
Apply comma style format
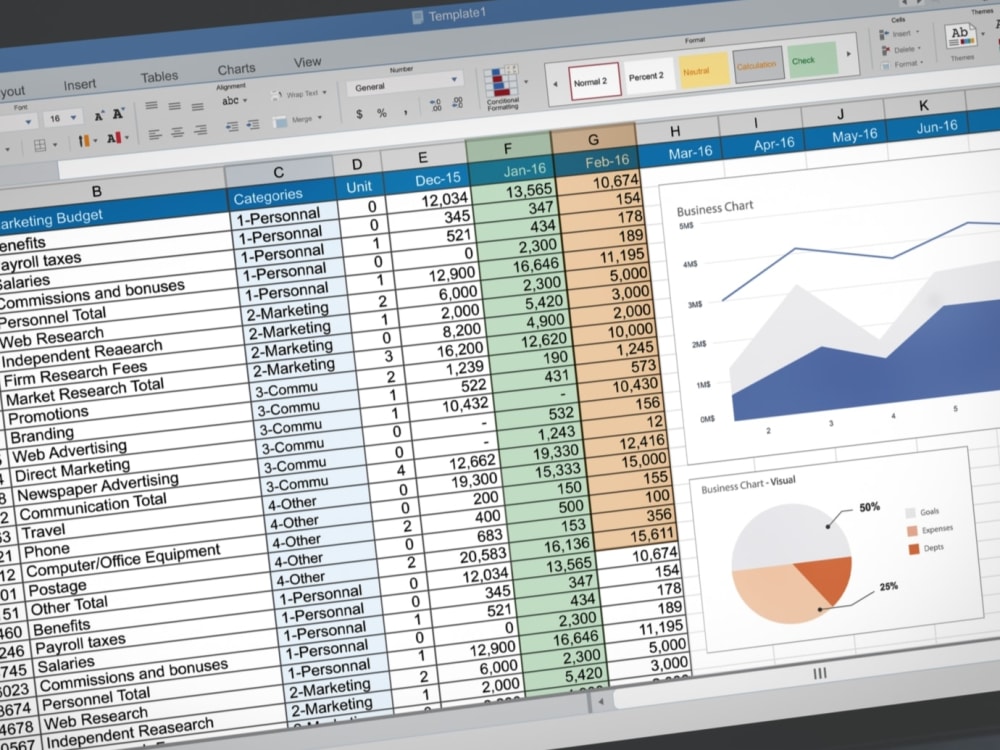click(405, 112)
